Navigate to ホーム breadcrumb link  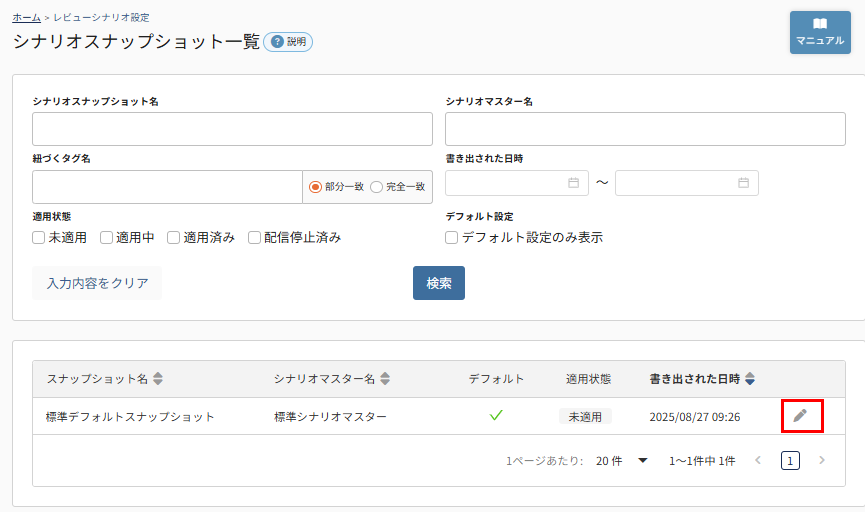[x=27, y=17]
